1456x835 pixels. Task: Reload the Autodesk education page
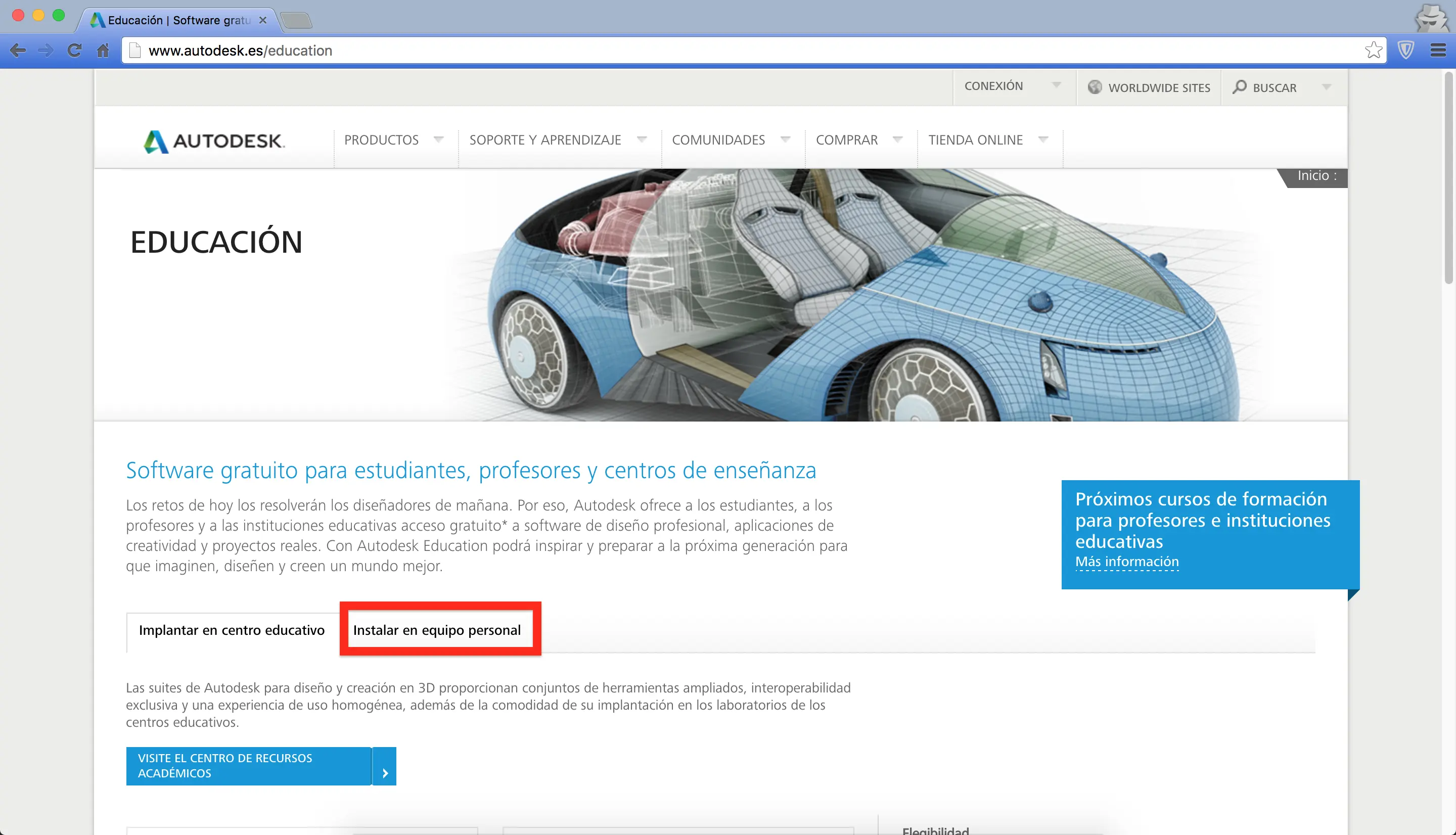click(x=74, y=51)
